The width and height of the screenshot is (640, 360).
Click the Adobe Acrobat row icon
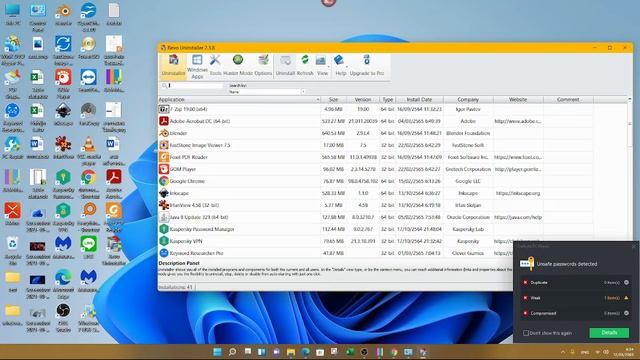(164, 121)
